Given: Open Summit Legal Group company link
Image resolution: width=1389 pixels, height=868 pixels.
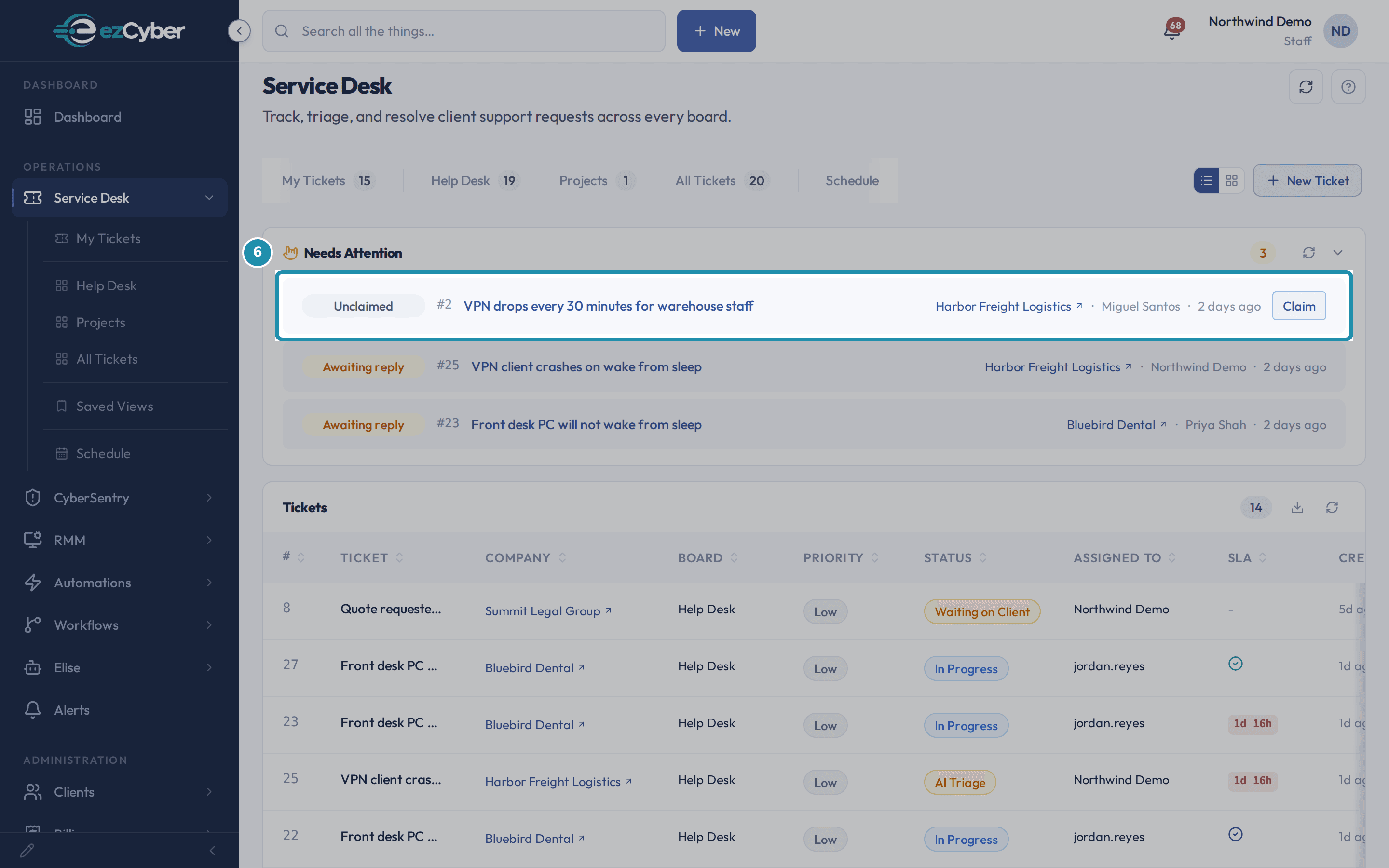Looking at the screenshot, I should pos(548,611).
